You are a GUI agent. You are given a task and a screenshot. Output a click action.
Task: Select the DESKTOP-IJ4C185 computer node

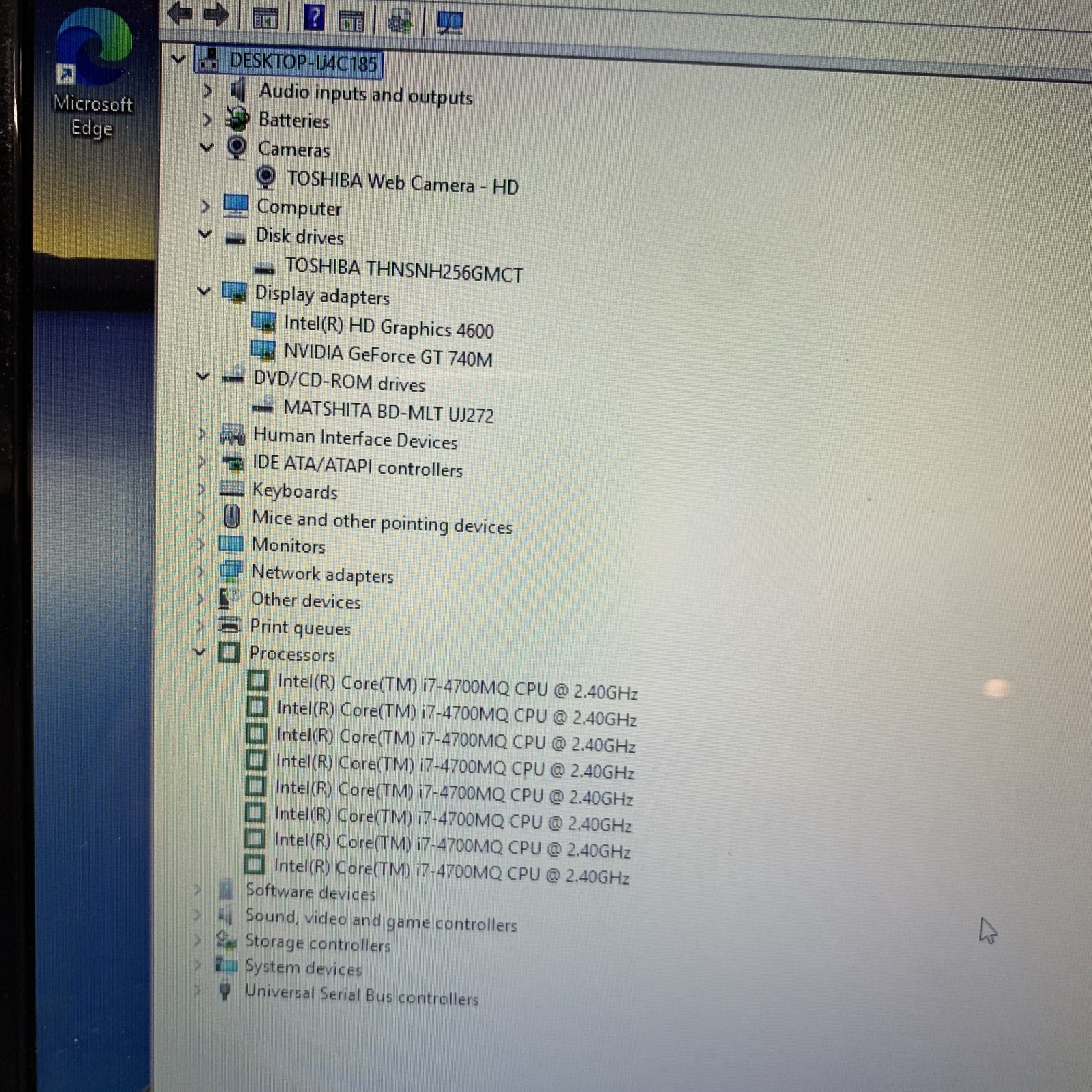pos(303,62)
